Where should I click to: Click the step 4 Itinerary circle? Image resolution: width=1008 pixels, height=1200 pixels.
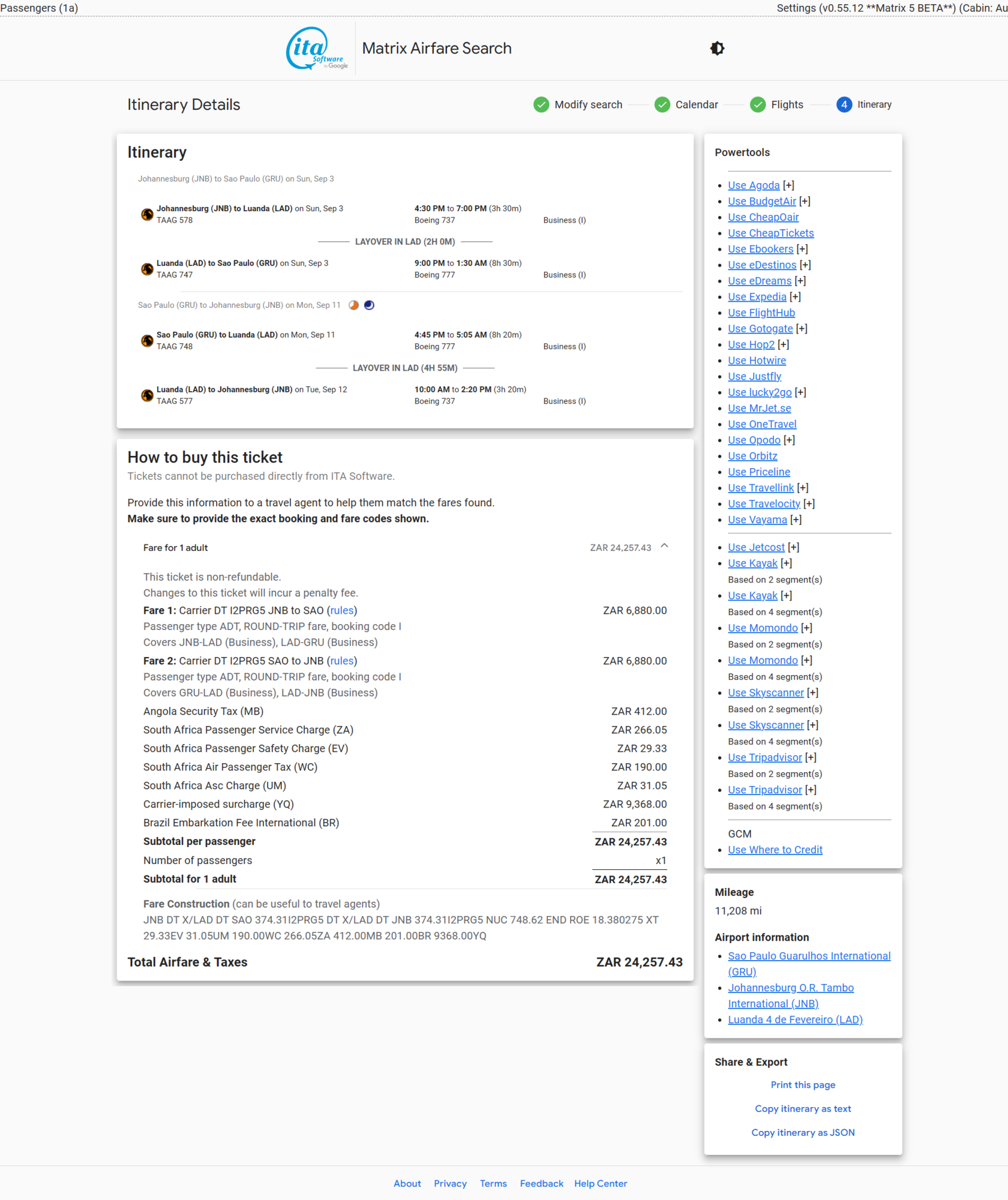[x=844, y=105]
